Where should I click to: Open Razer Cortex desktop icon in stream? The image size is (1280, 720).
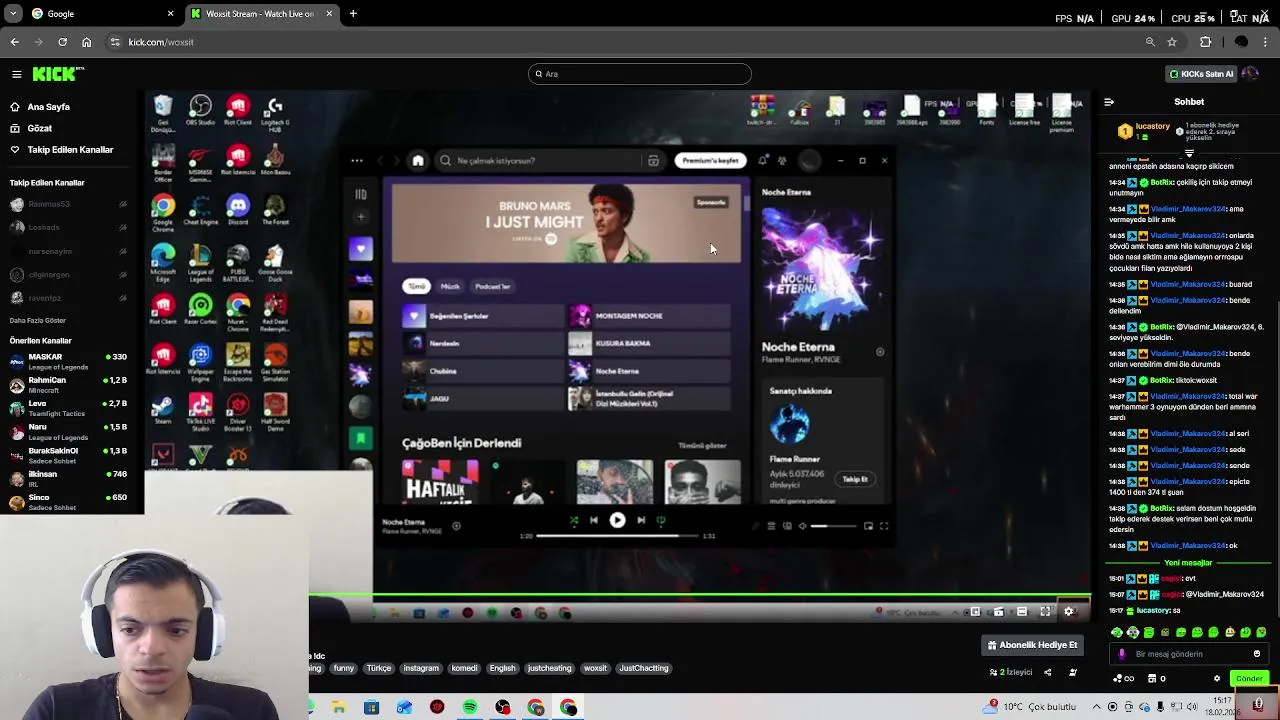pos(200,310)
